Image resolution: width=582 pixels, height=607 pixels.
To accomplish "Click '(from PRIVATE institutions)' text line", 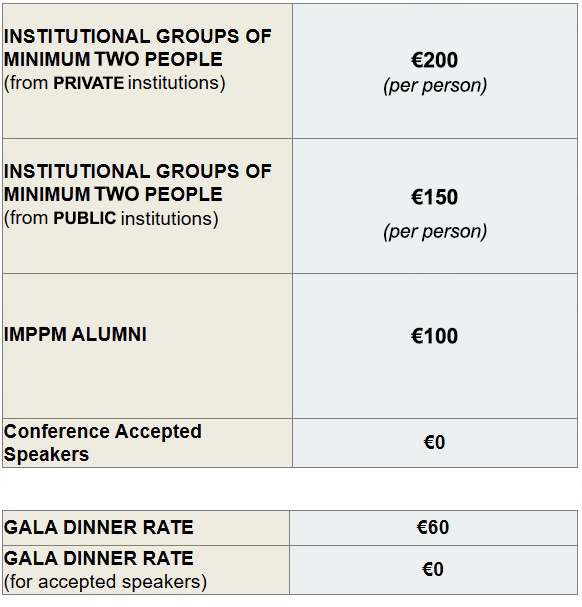I will pos(115,83).
